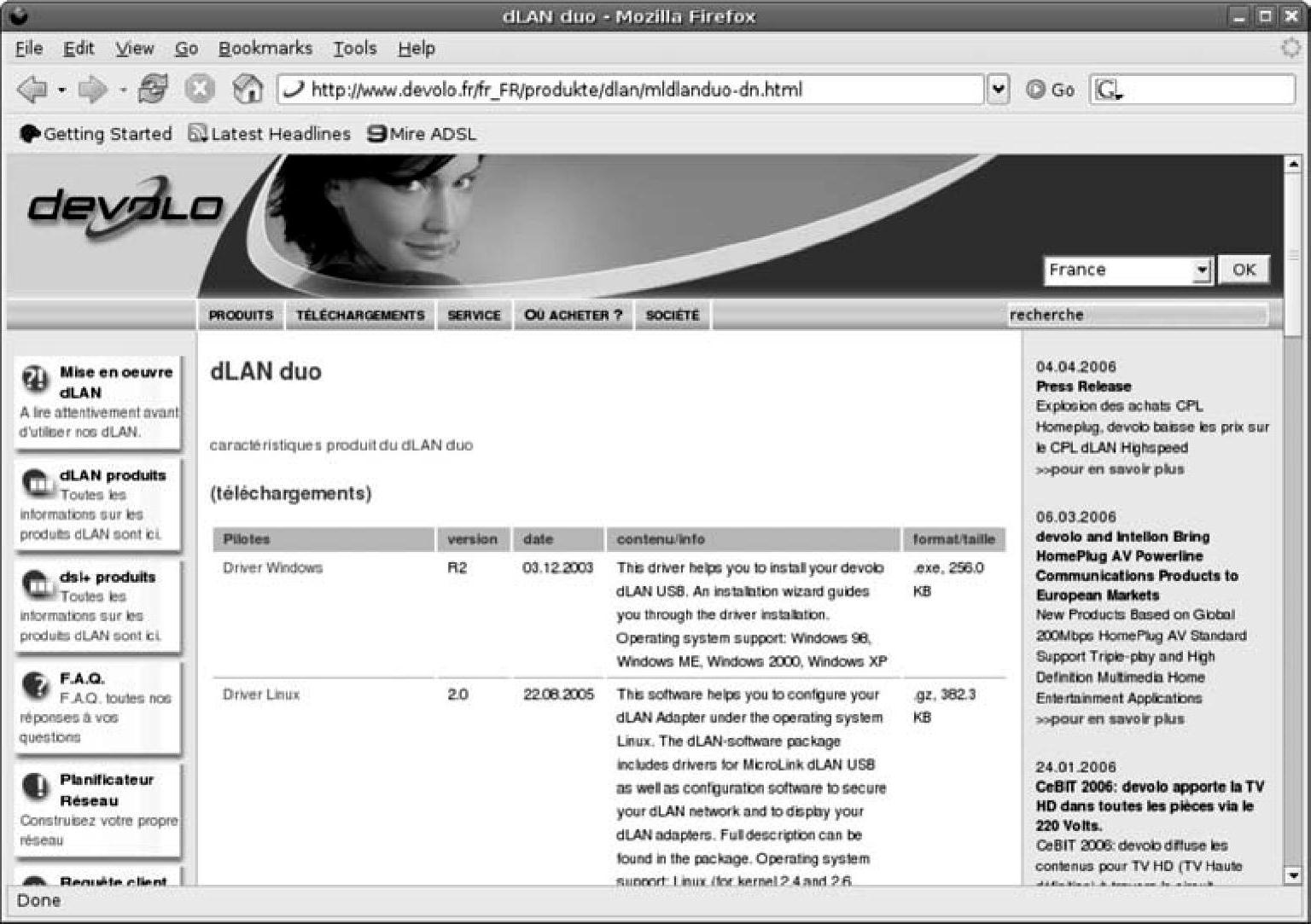Click the recherche search field

pyautogui.click(x=1137, y=315)
